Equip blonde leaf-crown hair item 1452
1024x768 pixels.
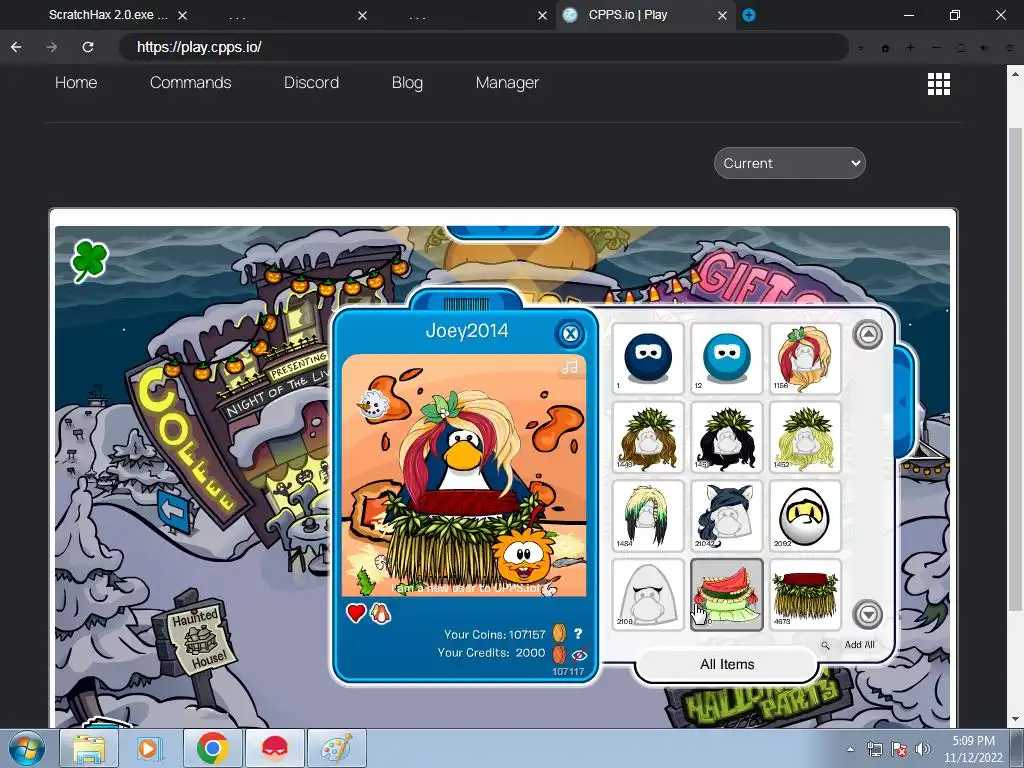tap(805, 437)
